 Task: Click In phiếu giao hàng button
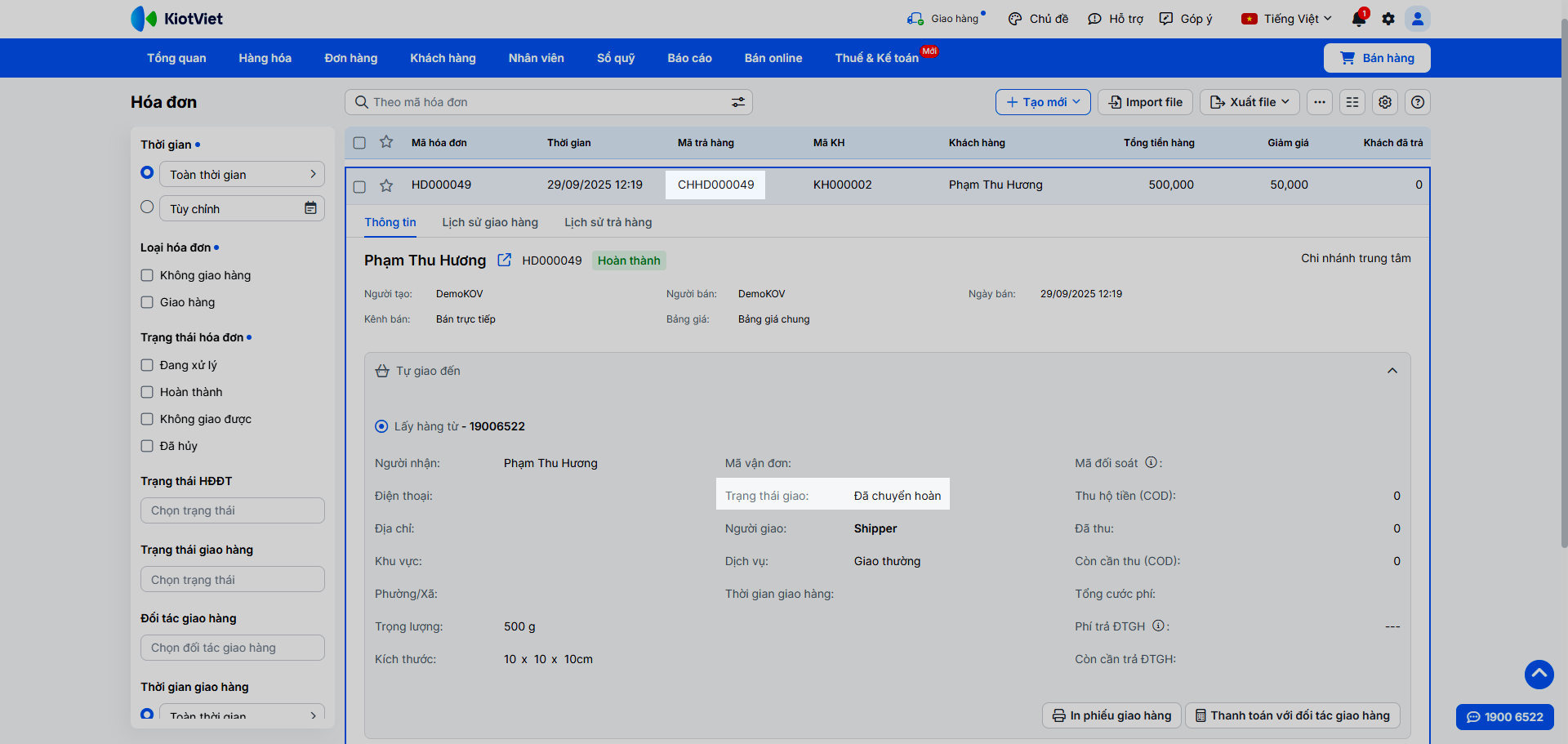point(1111,715)
